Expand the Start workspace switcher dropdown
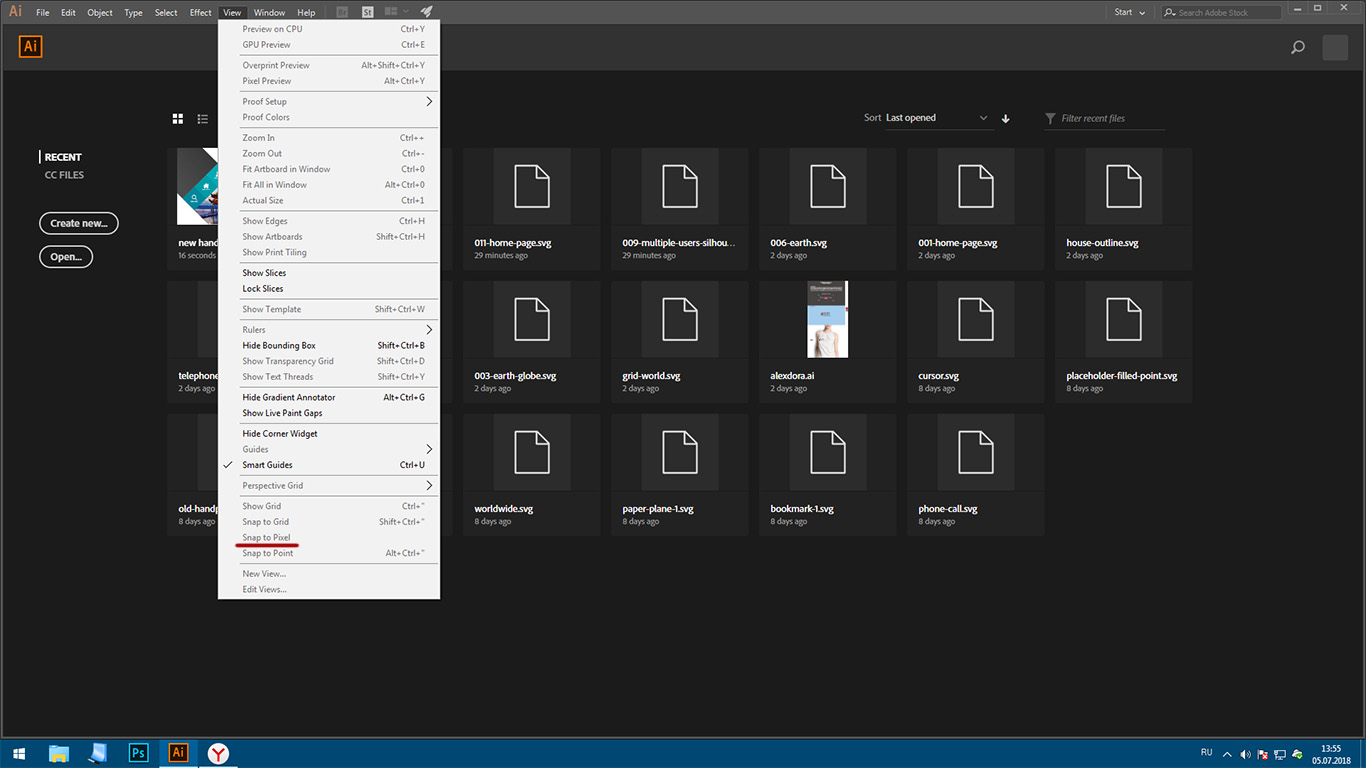 click(x=1129, y=12)
